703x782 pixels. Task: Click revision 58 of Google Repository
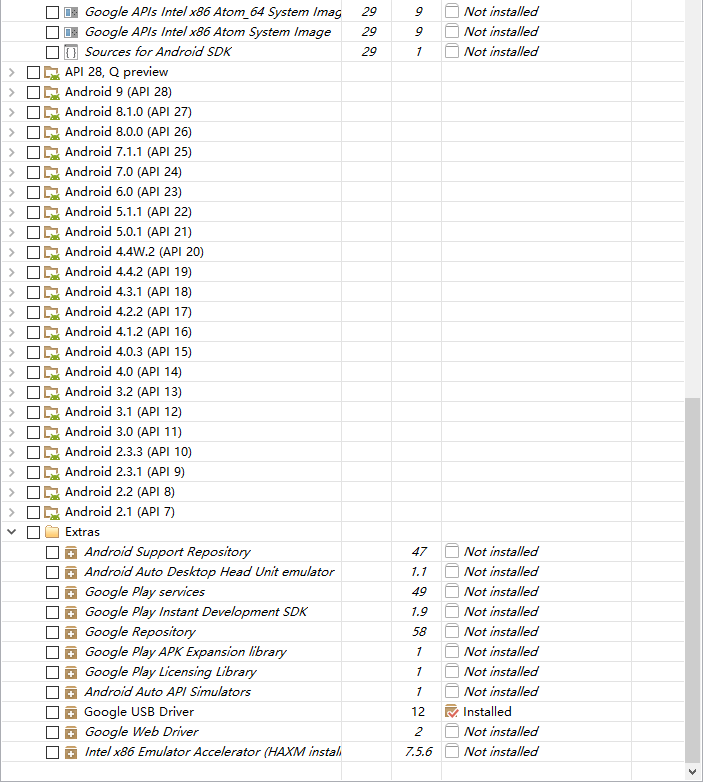tap(419, 631)
